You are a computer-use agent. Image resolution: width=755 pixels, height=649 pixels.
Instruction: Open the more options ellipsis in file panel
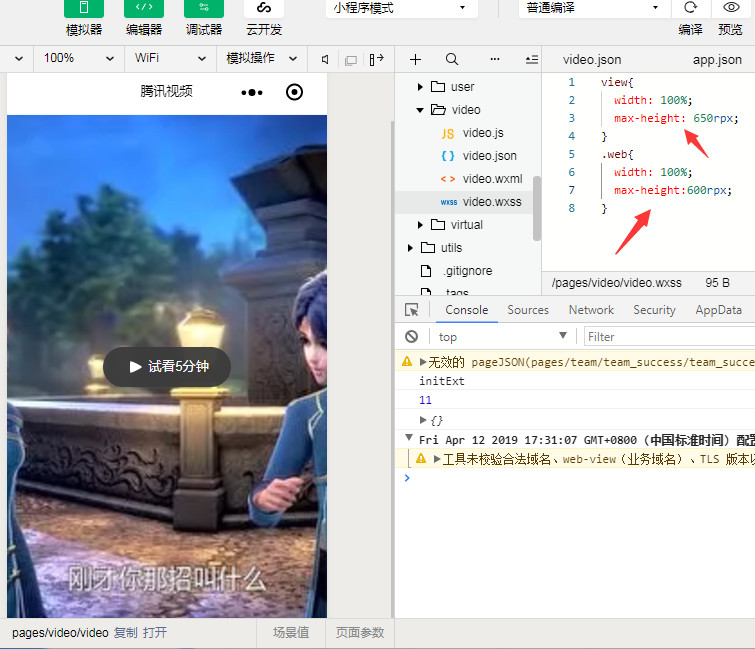[x=495, y=59]
